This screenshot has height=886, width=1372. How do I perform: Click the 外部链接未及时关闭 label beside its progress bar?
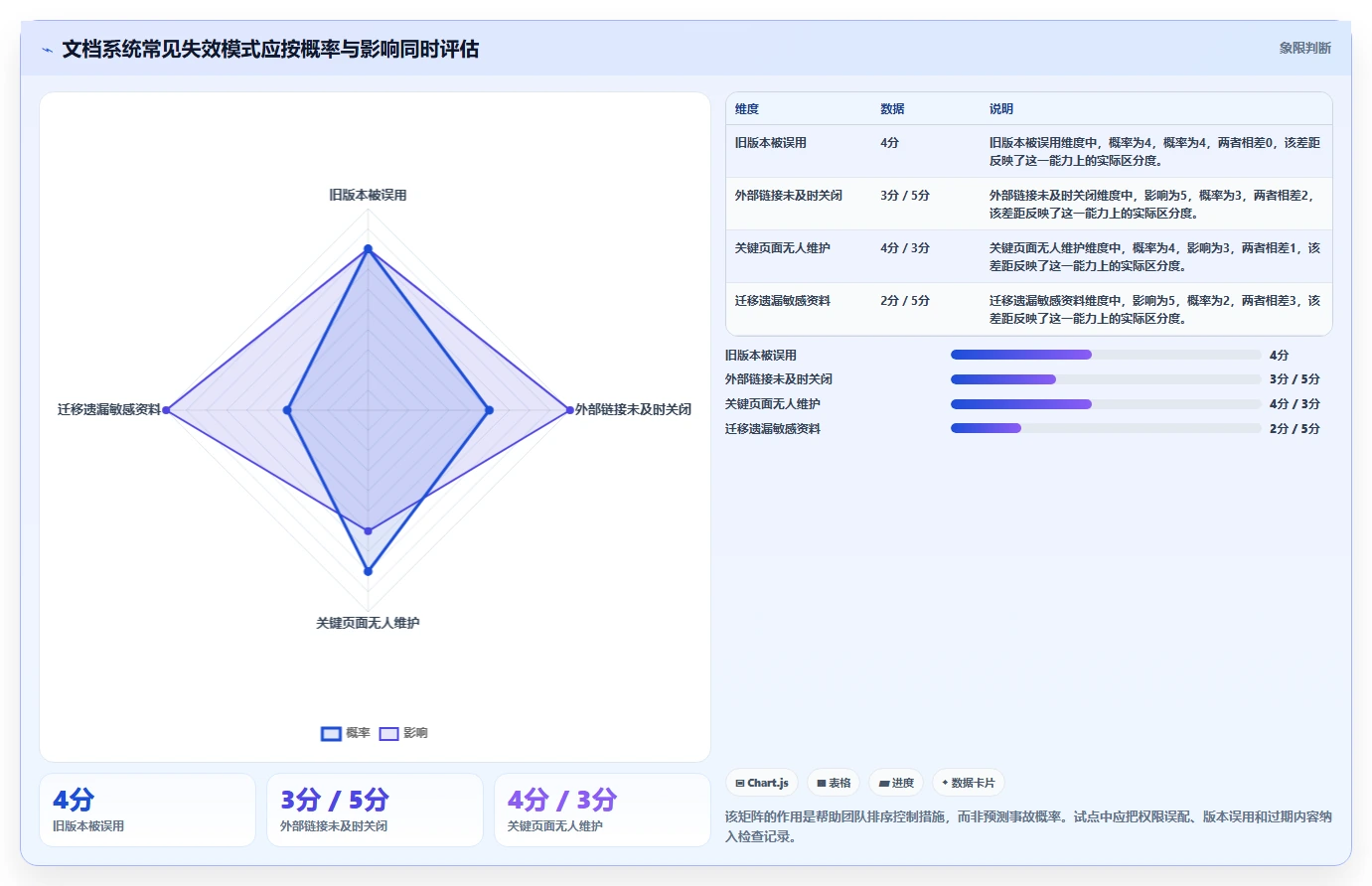(779, 379)
